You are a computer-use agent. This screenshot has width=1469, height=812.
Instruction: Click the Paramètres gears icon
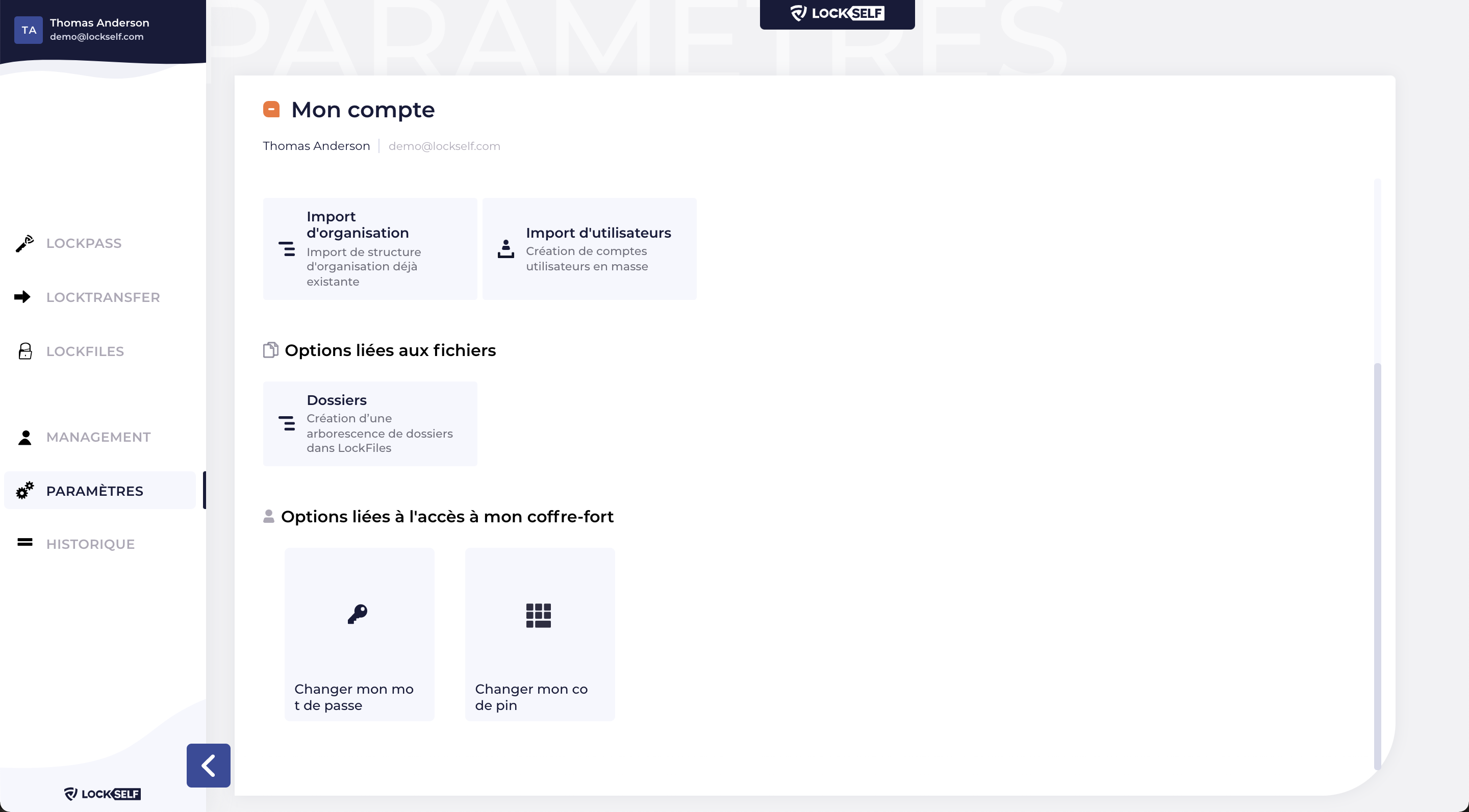24,490
